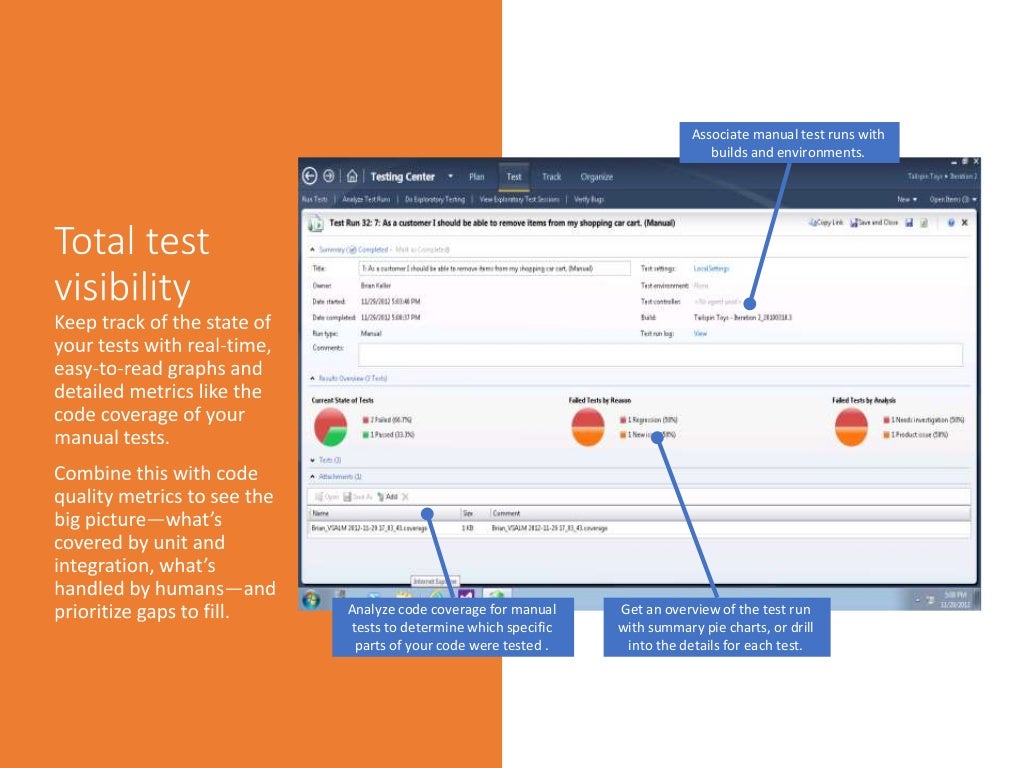Select the Brian_VSALM coverage attachment row
Viewport: 1024px width, 768px height.
pyautogui.click(x=639, y=528)
